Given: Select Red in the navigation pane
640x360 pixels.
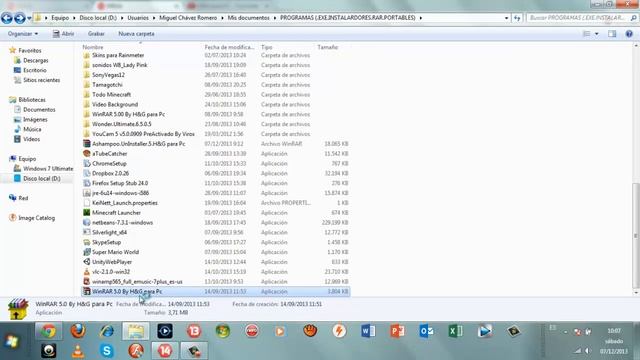Looking at the screenshot, I should tap(23, 198).
